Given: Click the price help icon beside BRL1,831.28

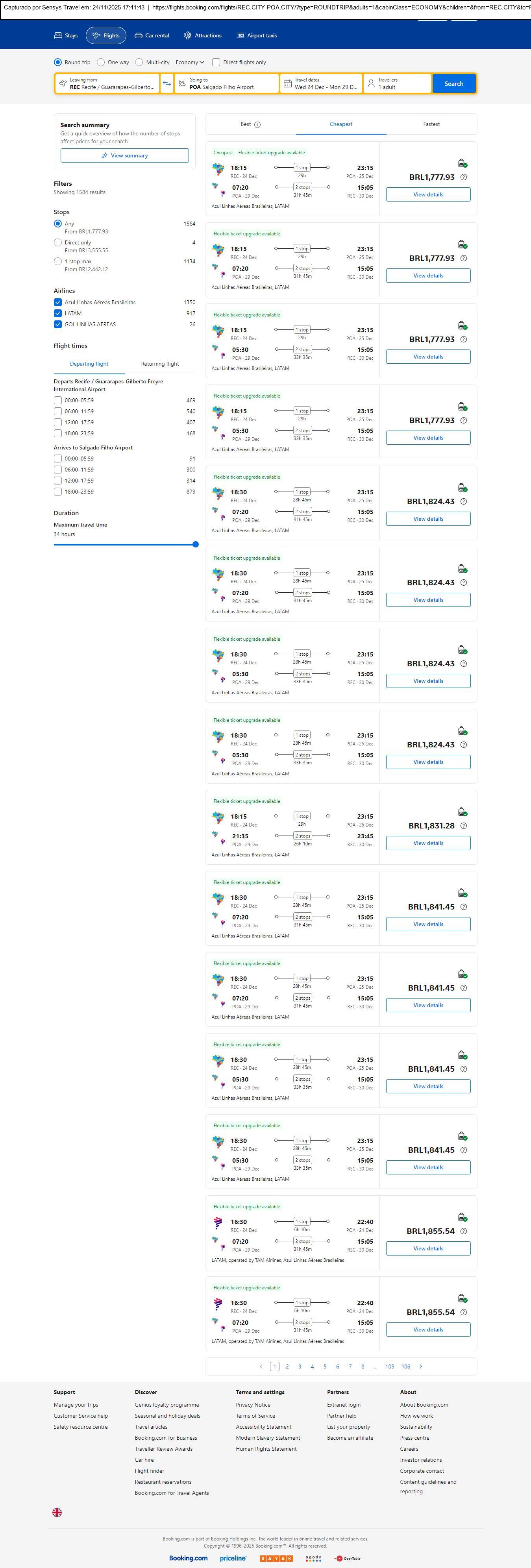Looking at the screenshot, I should (x=463, y=826).
